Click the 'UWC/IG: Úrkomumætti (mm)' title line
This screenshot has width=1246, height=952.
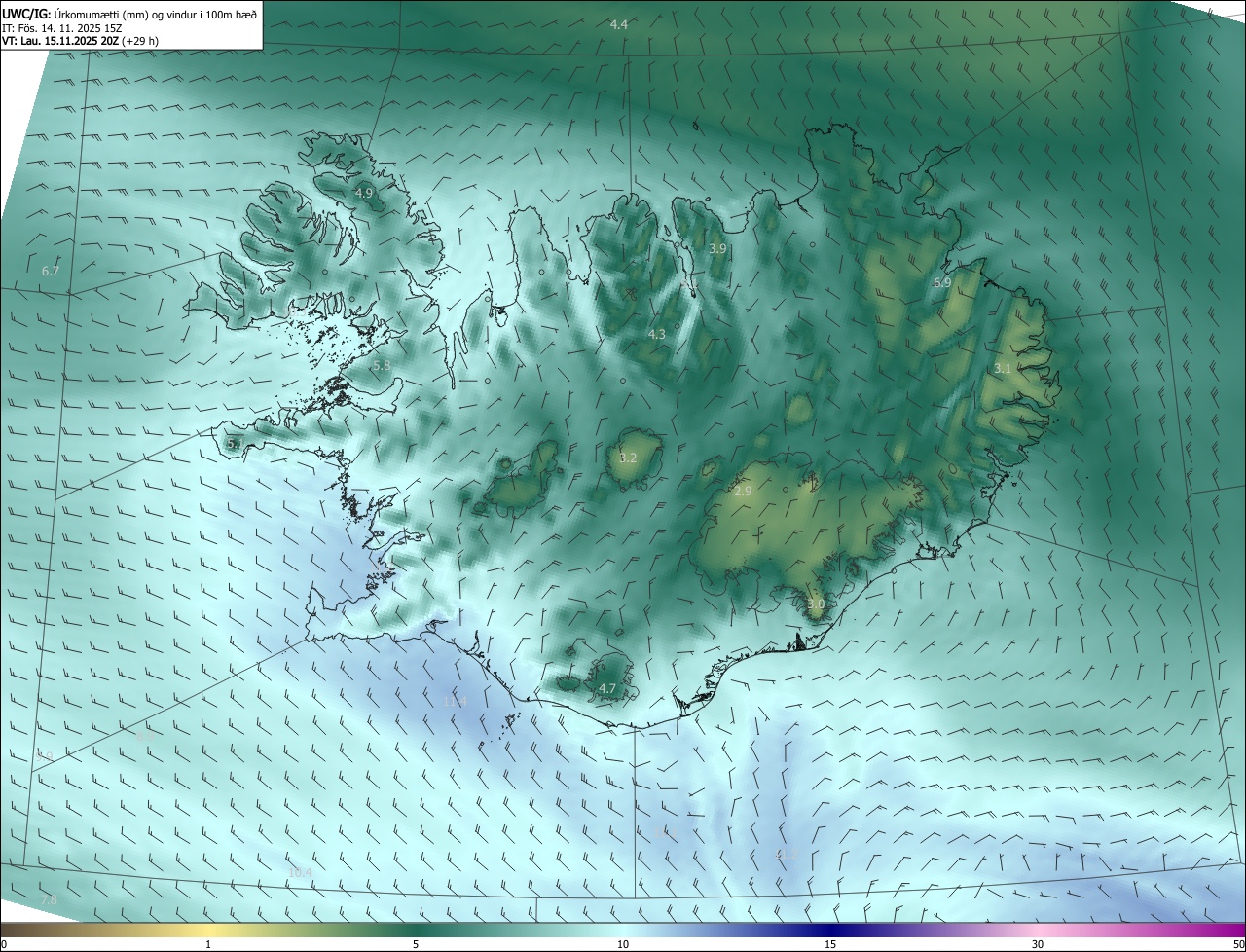click(x=129, y=13)
